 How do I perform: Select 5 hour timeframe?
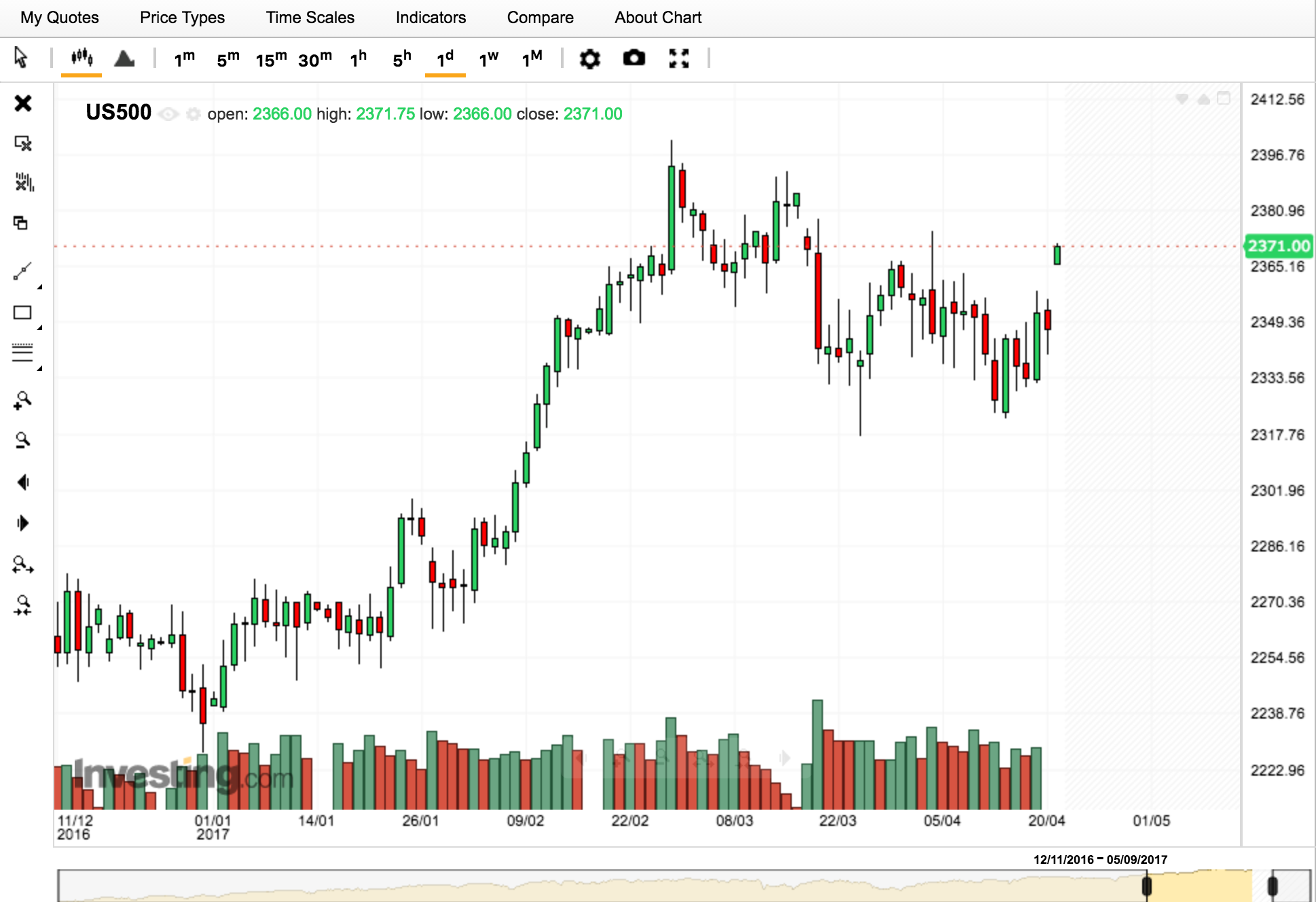pos(402,58)
